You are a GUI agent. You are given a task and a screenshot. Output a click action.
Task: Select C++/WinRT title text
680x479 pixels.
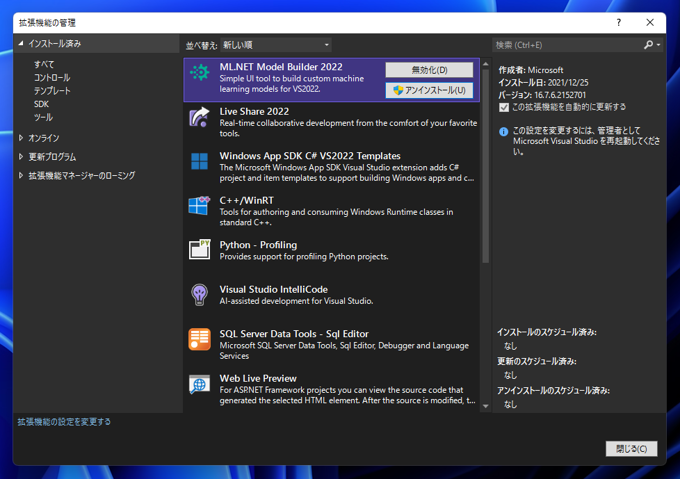click(x=246, y=200)
